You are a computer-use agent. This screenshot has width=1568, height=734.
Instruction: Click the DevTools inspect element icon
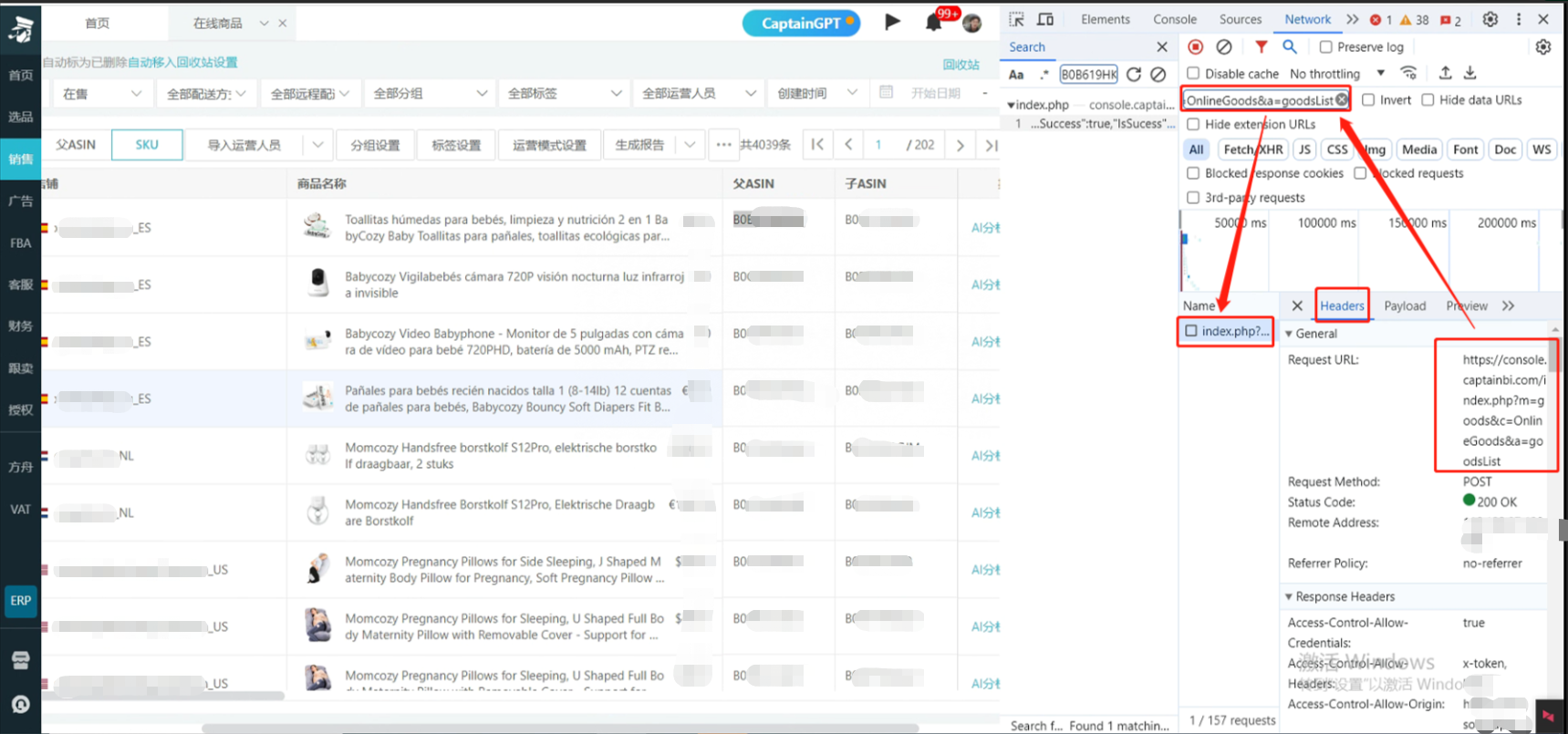tap(1017, 19)
